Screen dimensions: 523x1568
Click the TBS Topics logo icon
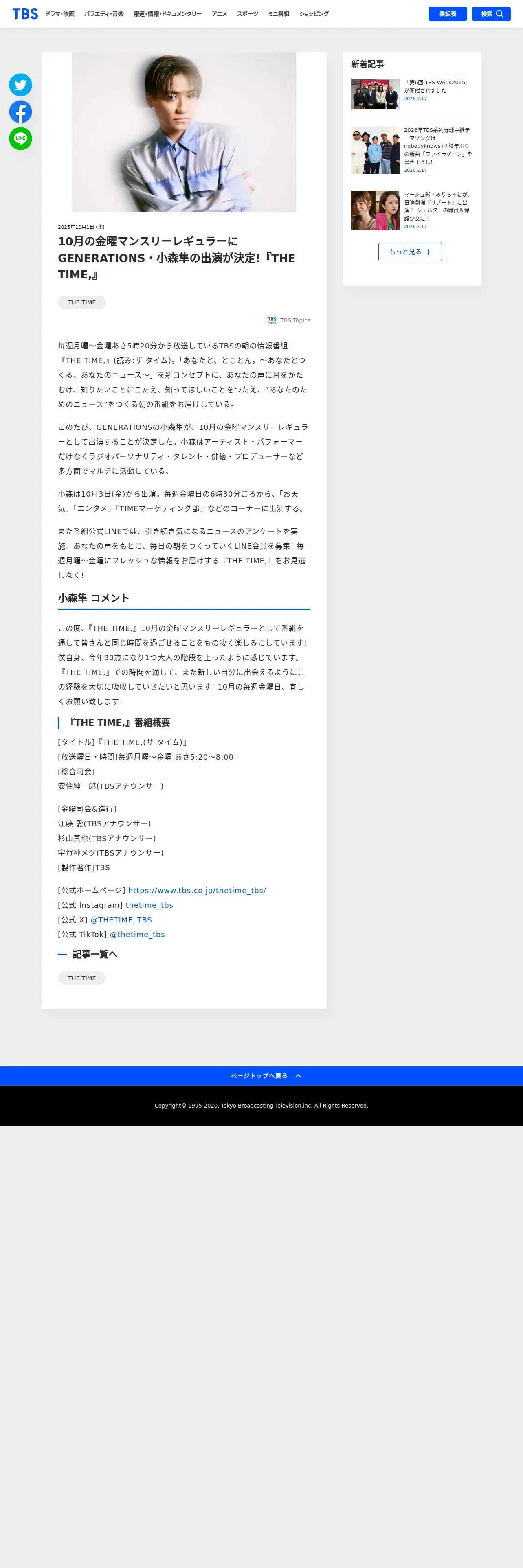pos(272,320)
